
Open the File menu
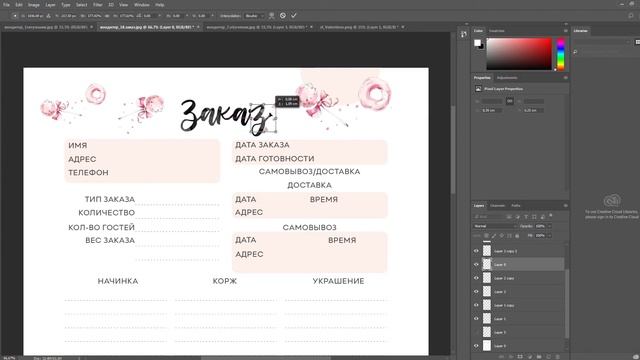point(7,5)
